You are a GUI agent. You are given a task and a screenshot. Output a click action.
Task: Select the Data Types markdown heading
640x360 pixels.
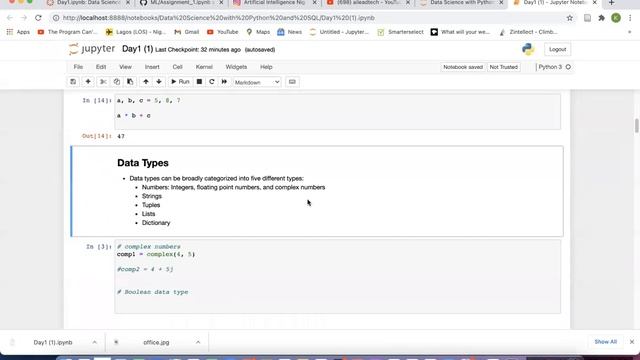tap(143, 163)
